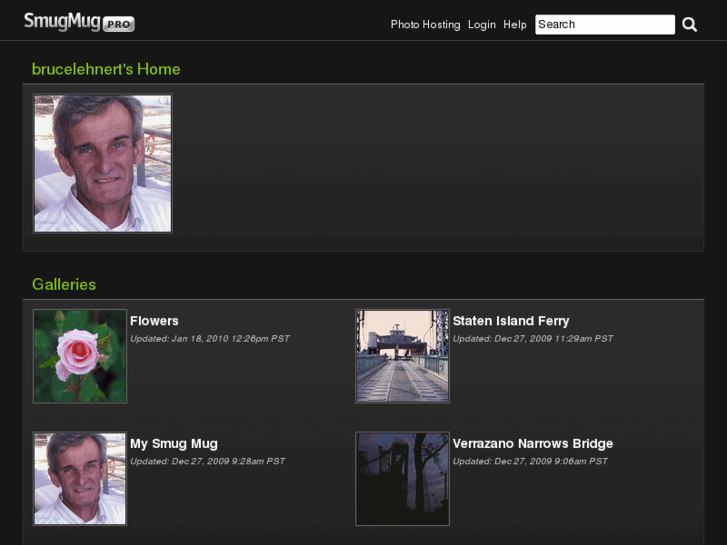Open the Help menu item
This screenshot has height=545, width=727.
pyautogui.click(x=515, y=24)
